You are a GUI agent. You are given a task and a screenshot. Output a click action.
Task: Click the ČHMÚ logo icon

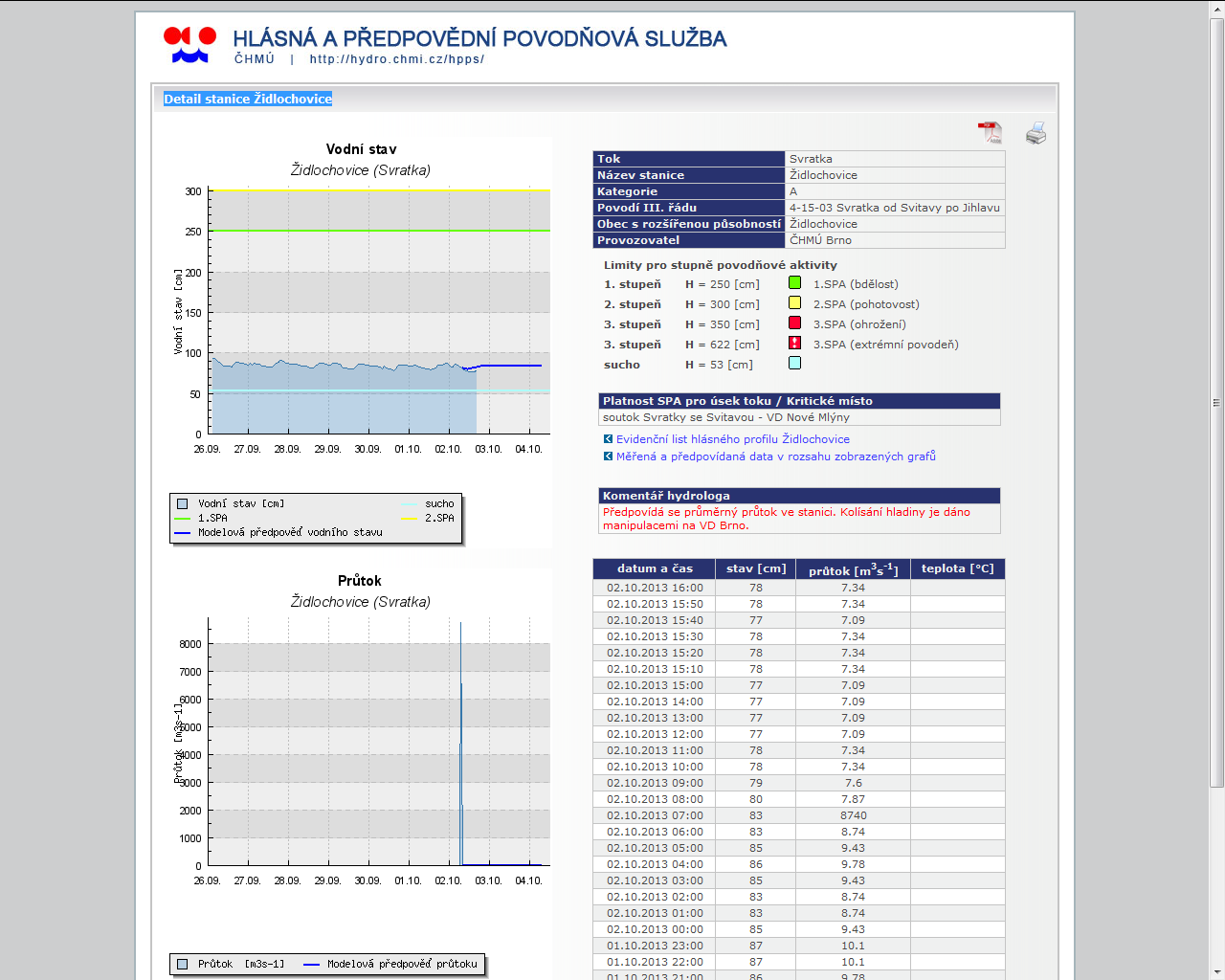[189, 45]
